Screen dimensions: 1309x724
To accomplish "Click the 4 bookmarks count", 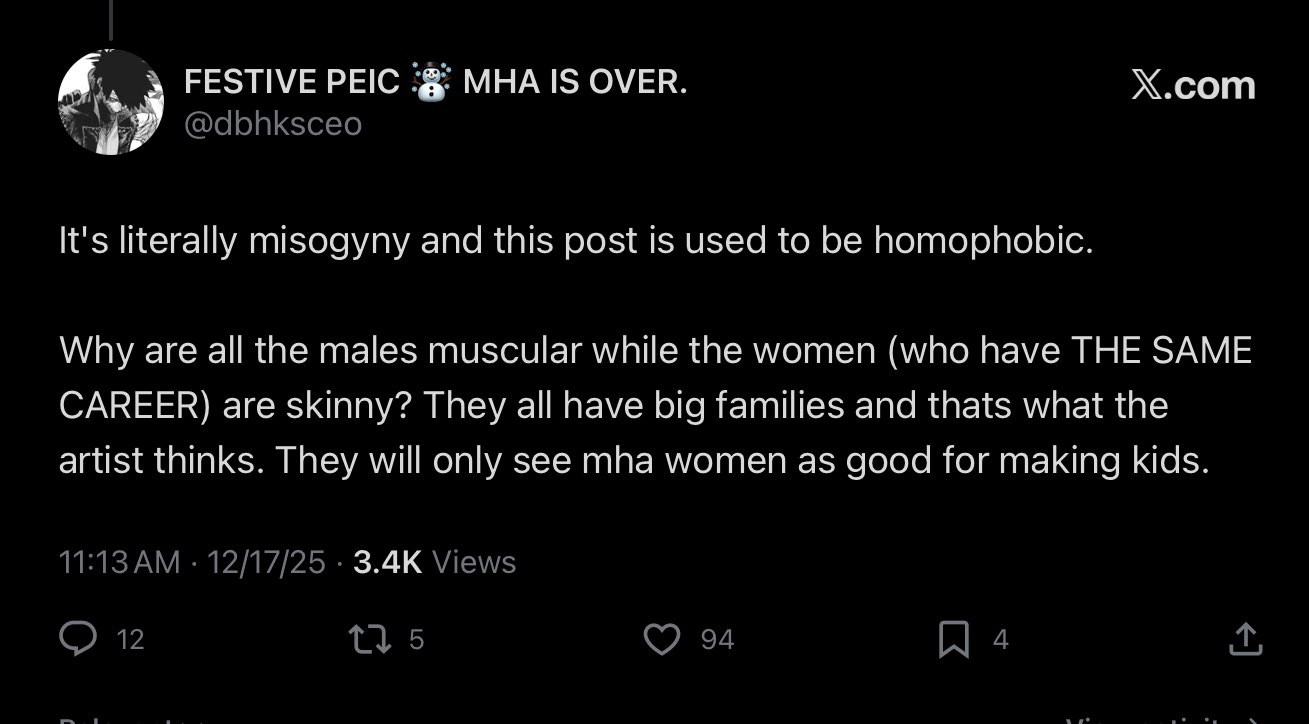I will click(x=1000, y=639).
